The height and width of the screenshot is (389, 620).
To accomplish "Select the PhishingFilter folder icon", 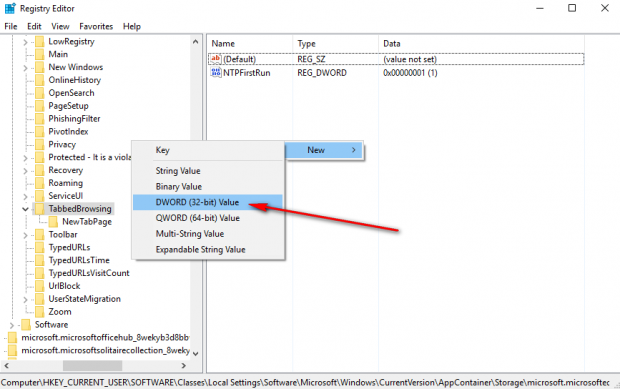I will [x=40, y=119].
